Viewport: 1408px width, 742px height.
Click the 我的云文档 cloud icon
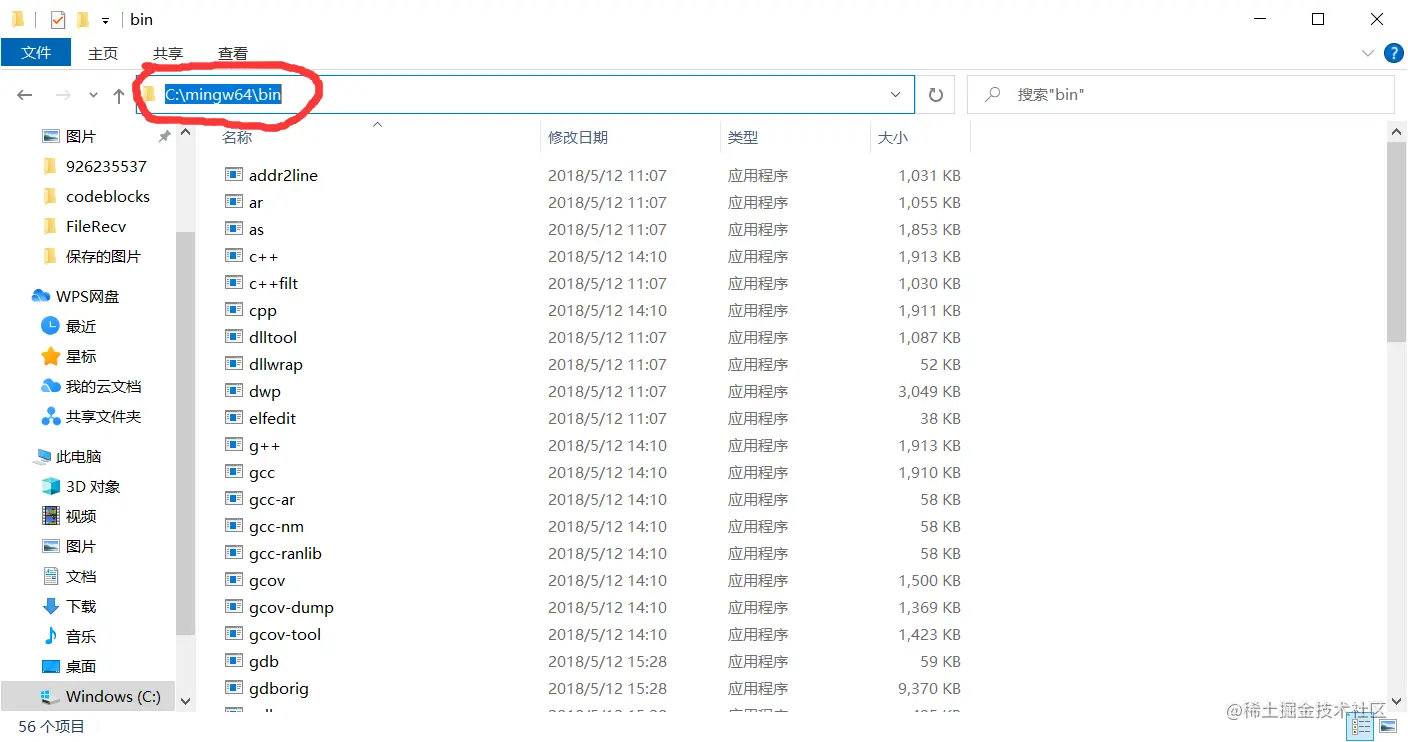[x=50, y=386]
